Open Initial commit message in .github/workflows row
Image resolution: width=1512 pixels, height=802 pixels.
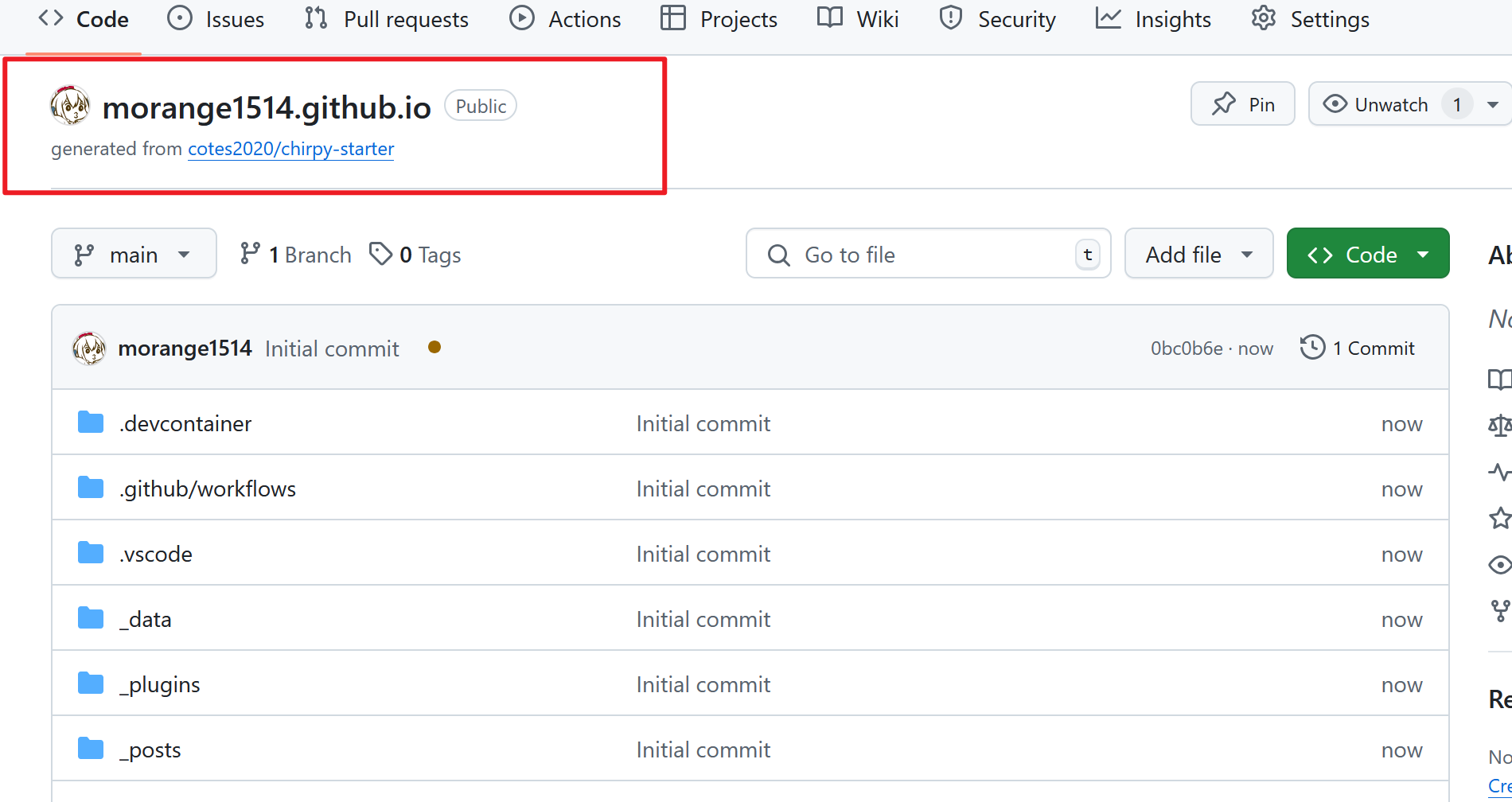pos(703,489)
